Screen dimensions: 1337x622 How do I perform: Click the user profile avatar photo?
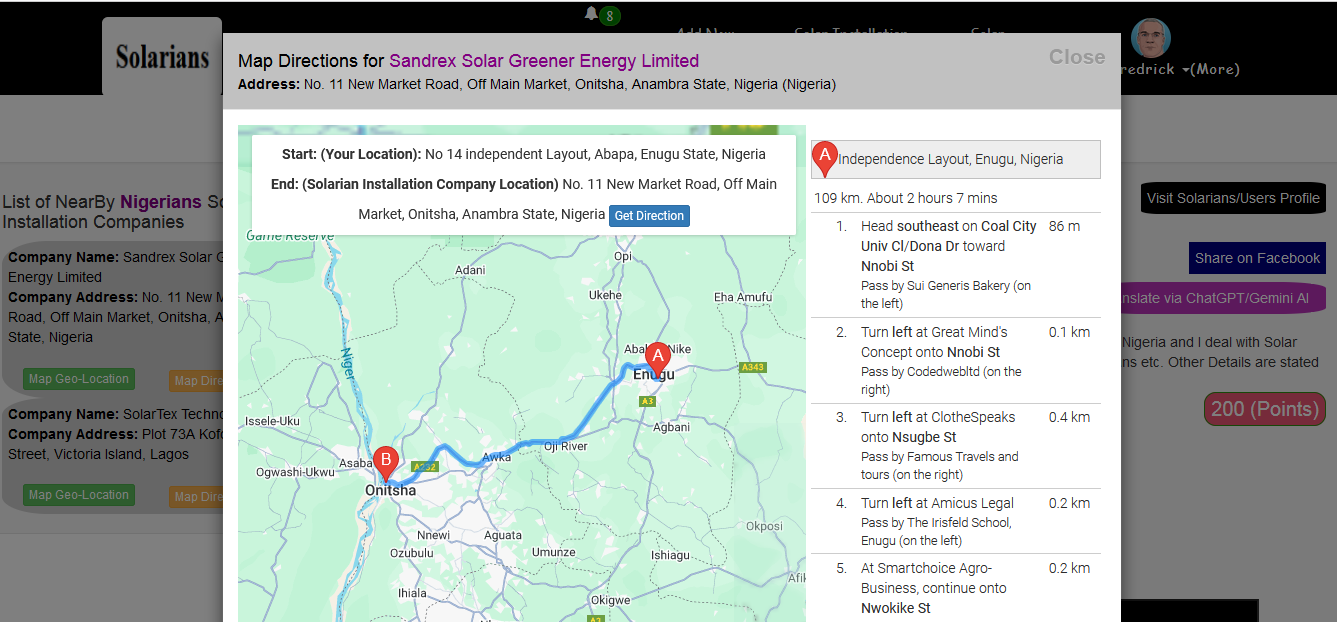click(x=1151, y=38)
